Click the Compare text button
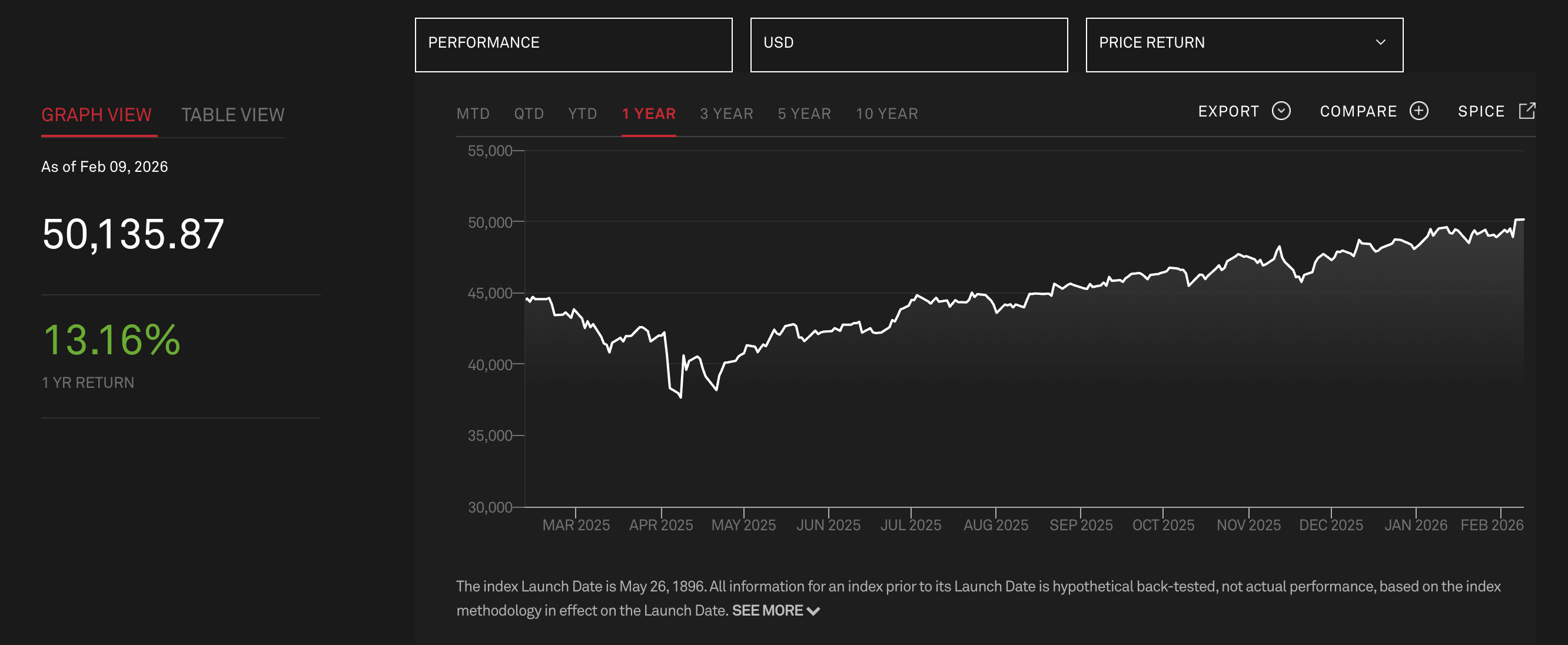This screenshot has width=1568, height=645. click(1357, 111)
